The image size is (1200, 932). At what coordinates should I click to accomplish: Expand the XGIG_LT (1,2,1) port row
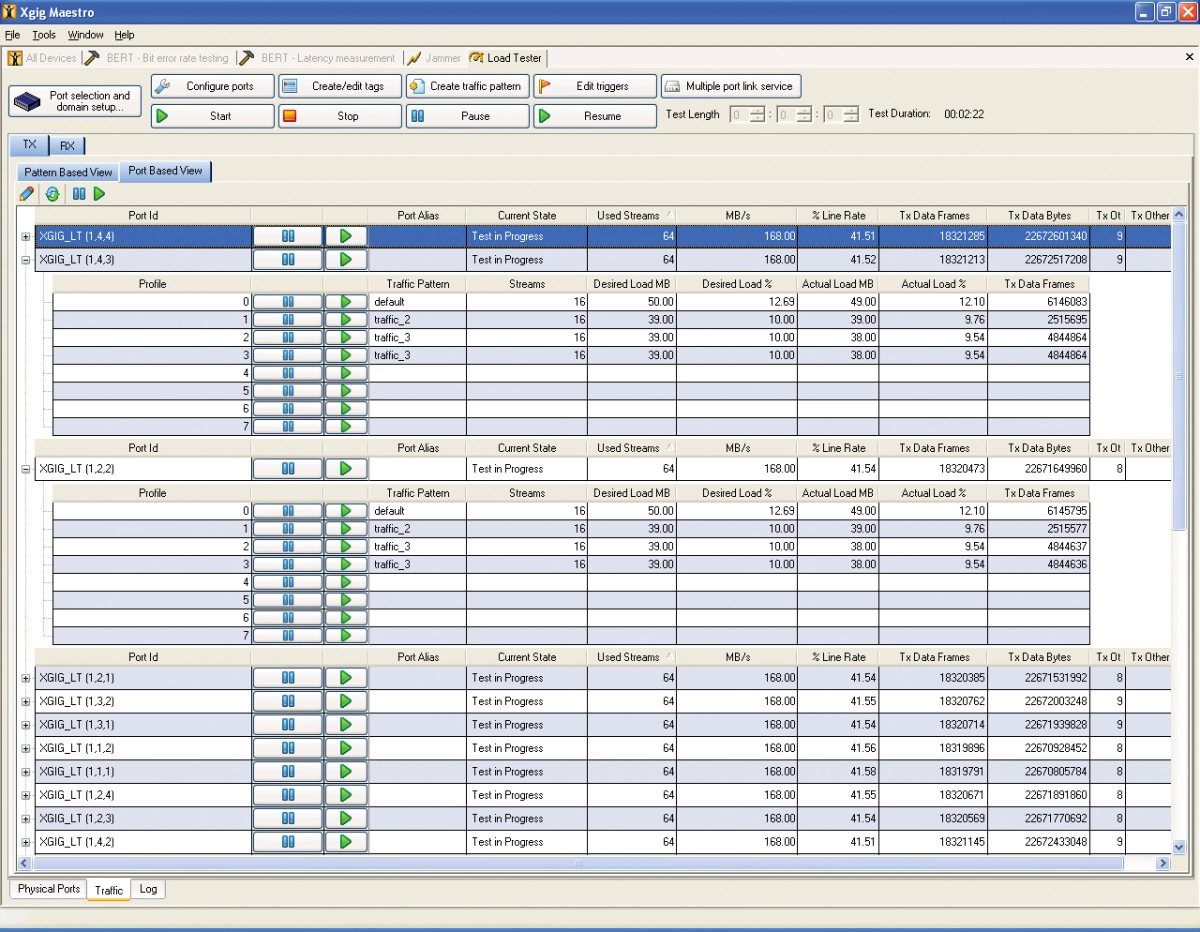pos(25,678)
